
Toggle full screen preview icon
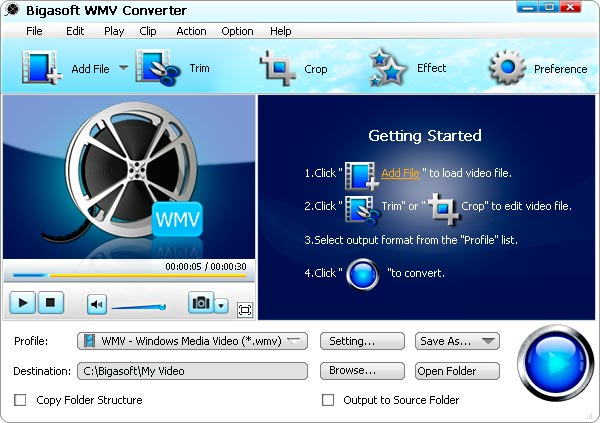(245, 310)
